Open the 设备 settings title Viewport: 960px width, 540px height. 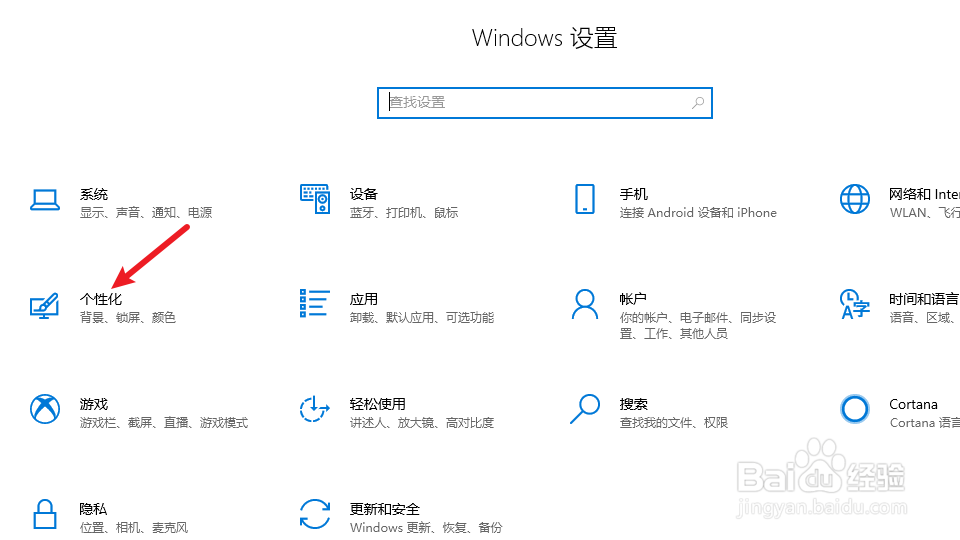364,194
